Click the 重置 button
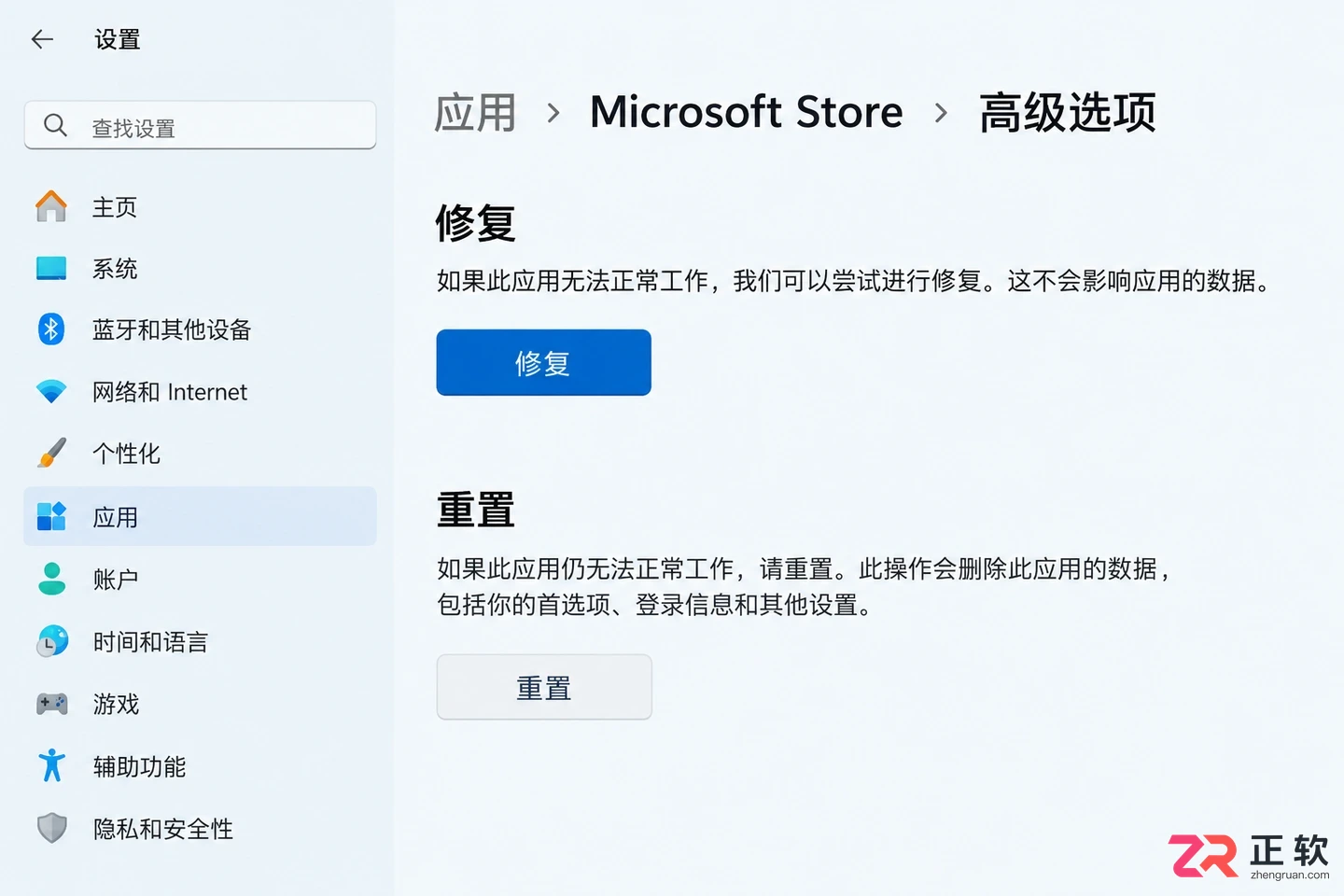This screenshot has width=1344, height=896. coord(544,687)
